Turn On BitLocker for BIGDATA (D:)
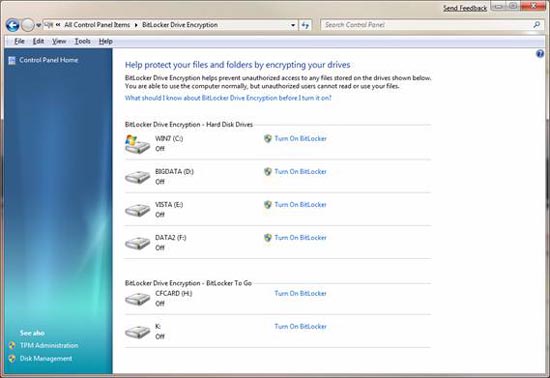Viewport: 550px width, 378px height. [301, 171]
